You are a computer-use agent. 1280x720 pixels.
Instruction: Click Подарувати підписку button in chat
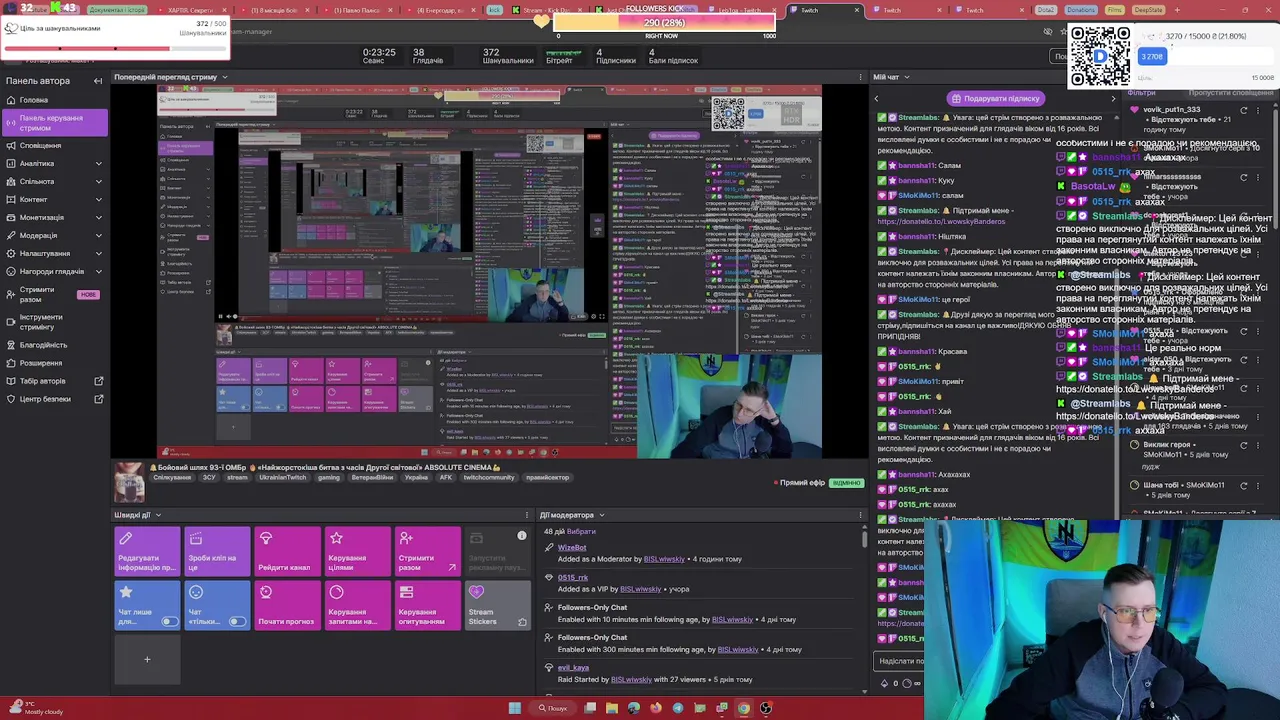click(x=995, y=98)
